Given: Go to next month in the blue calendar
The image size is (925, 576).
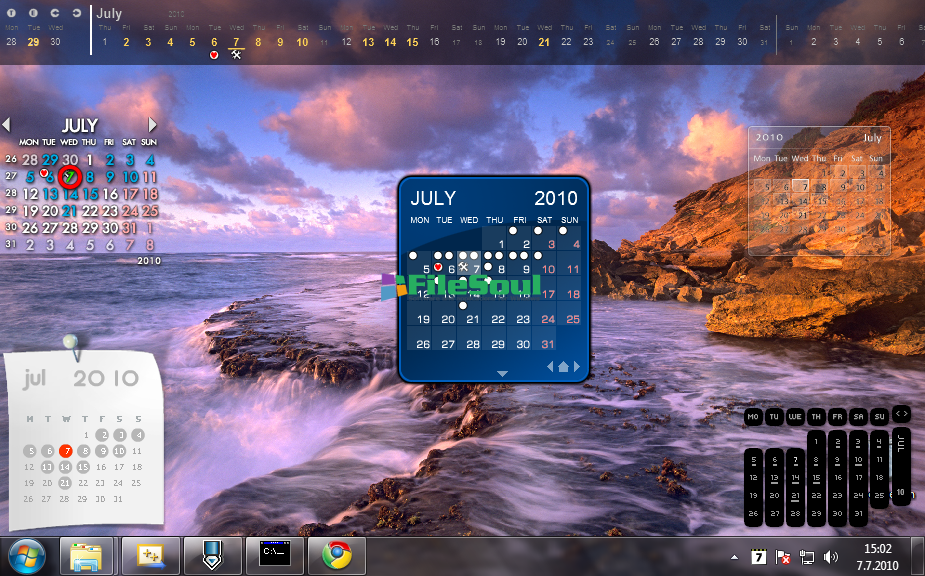Looking at the screenshot, I should (577, 367).
